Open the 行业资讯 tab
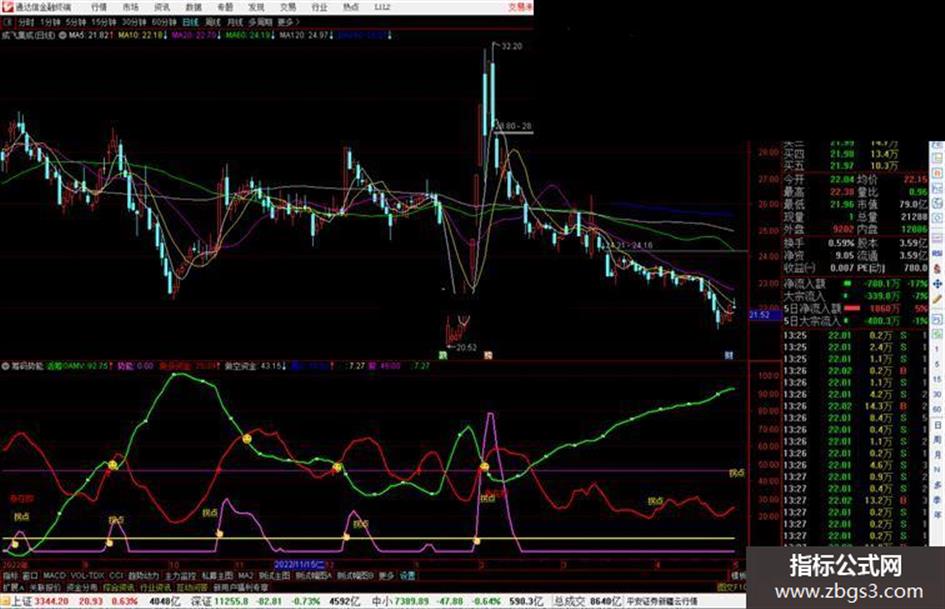This screenshot has height=609, width=945. pyautogui.click(x=155, y=587)
